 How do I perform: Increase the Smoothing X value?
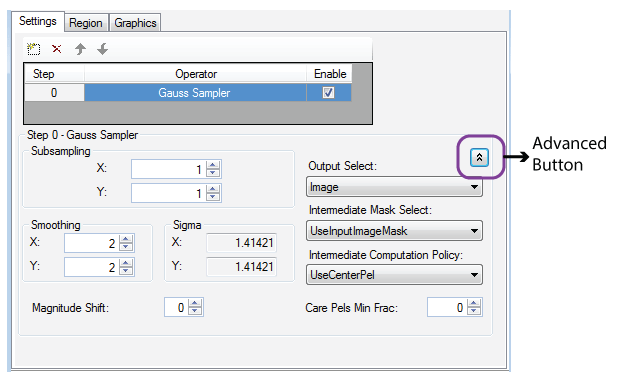126,239
